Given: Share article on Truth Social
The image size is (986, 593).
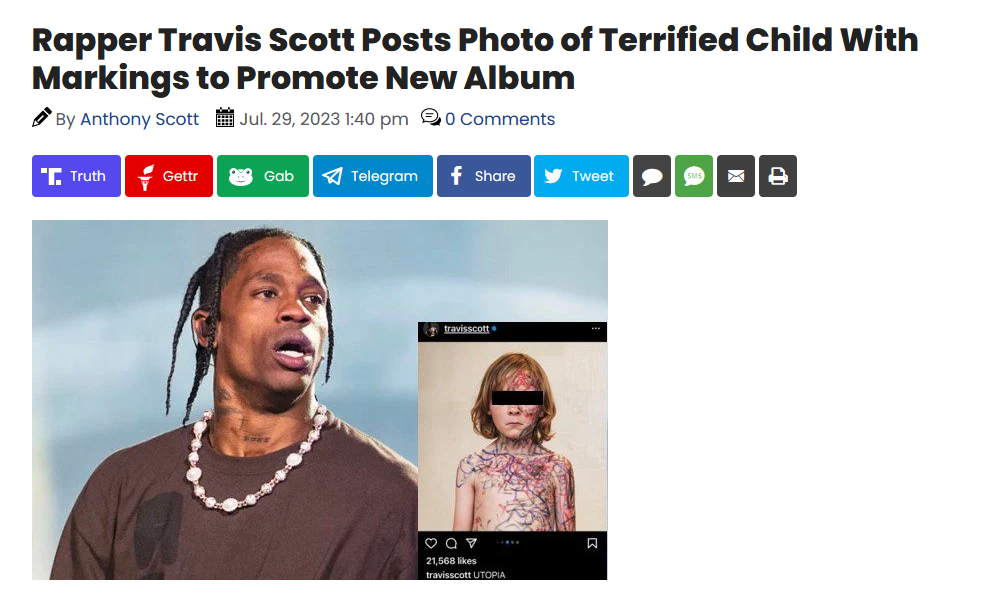Looking at the screenshot, I should coord(76,176).
